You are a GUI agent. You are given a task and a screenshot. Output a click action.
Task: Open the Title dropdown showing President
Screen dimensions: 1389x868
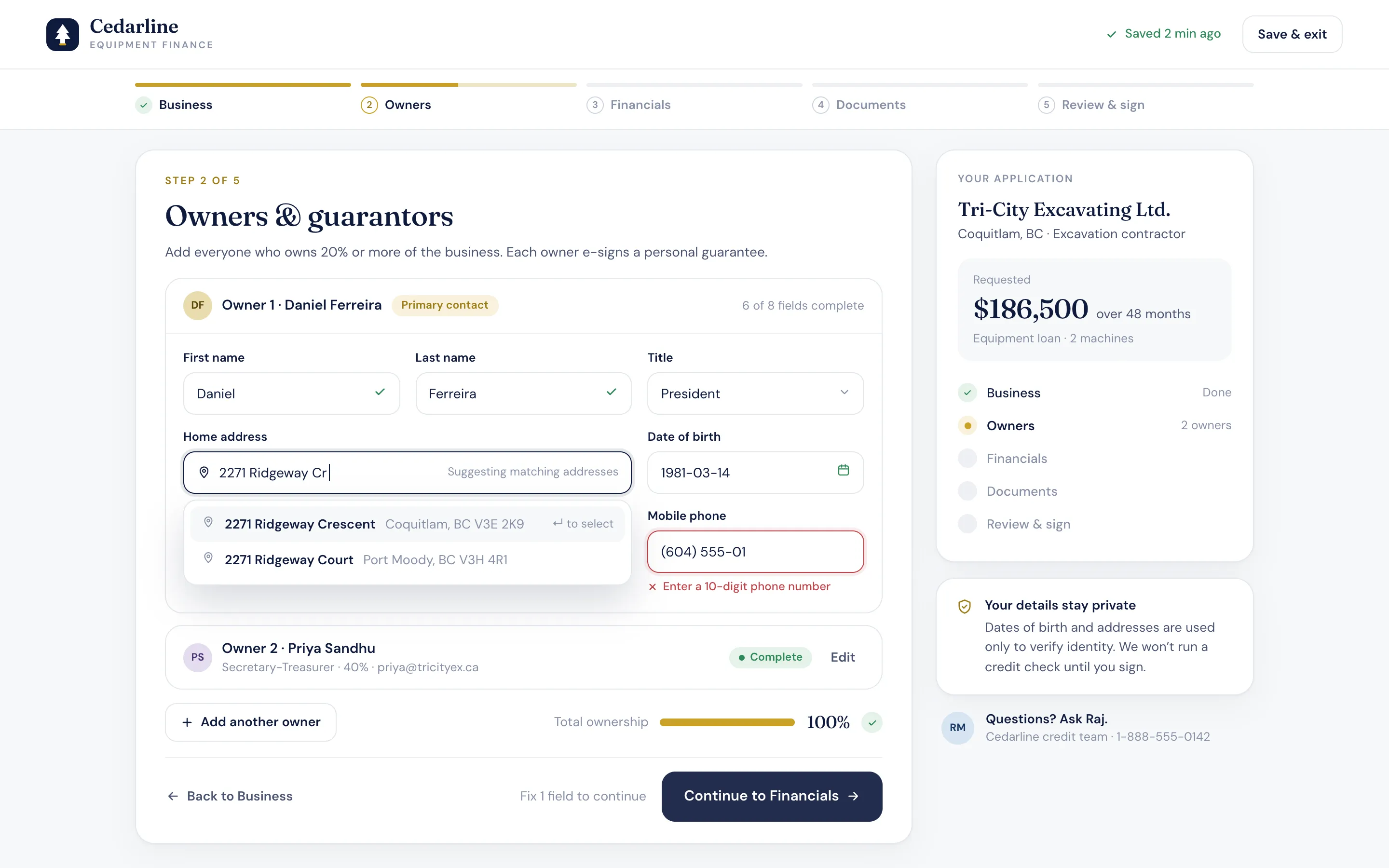click(x=755, y=393)
